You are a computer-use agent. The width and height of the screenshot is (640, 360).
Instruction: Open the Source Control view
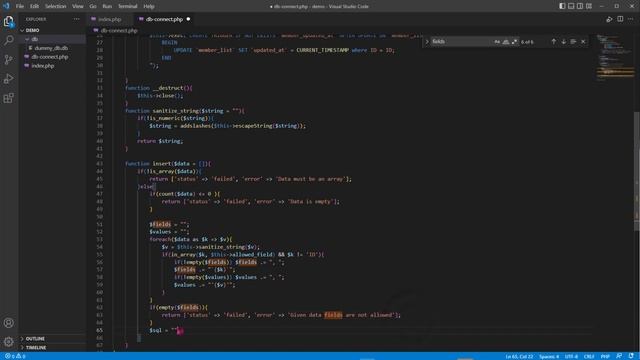click(9, 60)
